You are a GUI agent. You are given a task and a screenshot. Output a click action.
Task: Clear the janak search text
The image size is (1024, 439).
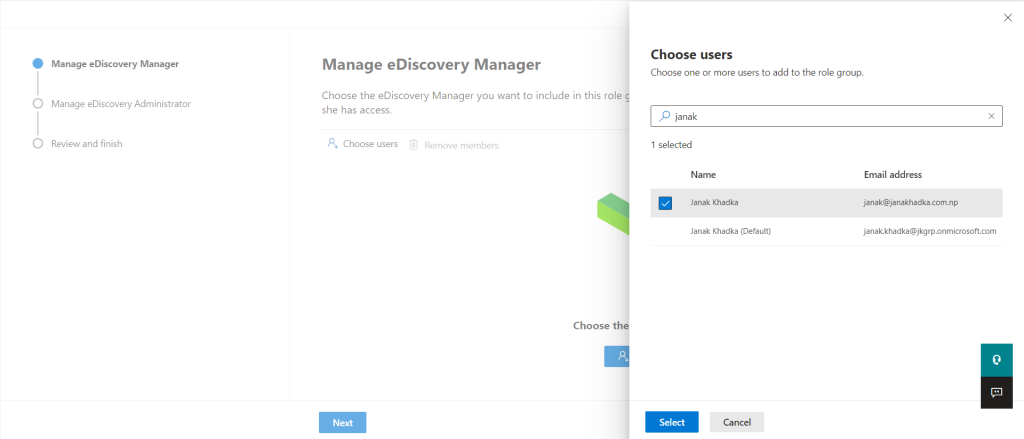pos(991,116)
